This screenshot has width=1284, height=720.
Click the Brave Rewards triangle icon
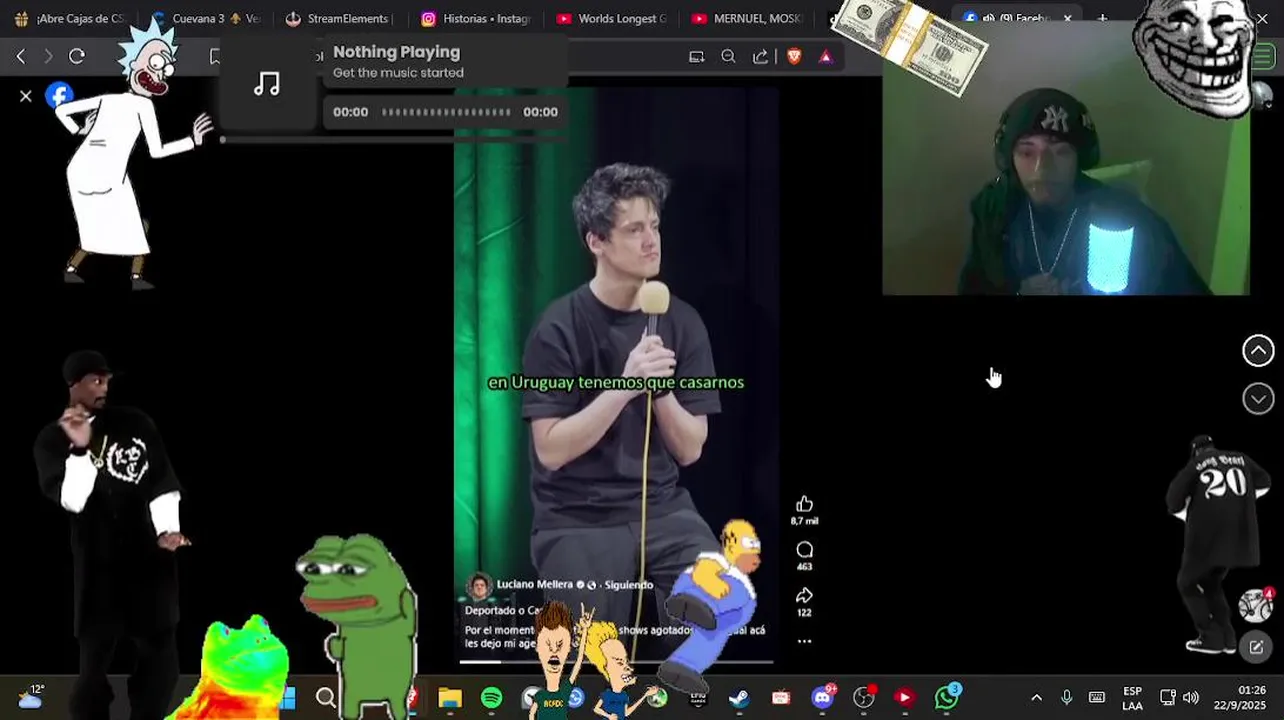coord(825,57)
